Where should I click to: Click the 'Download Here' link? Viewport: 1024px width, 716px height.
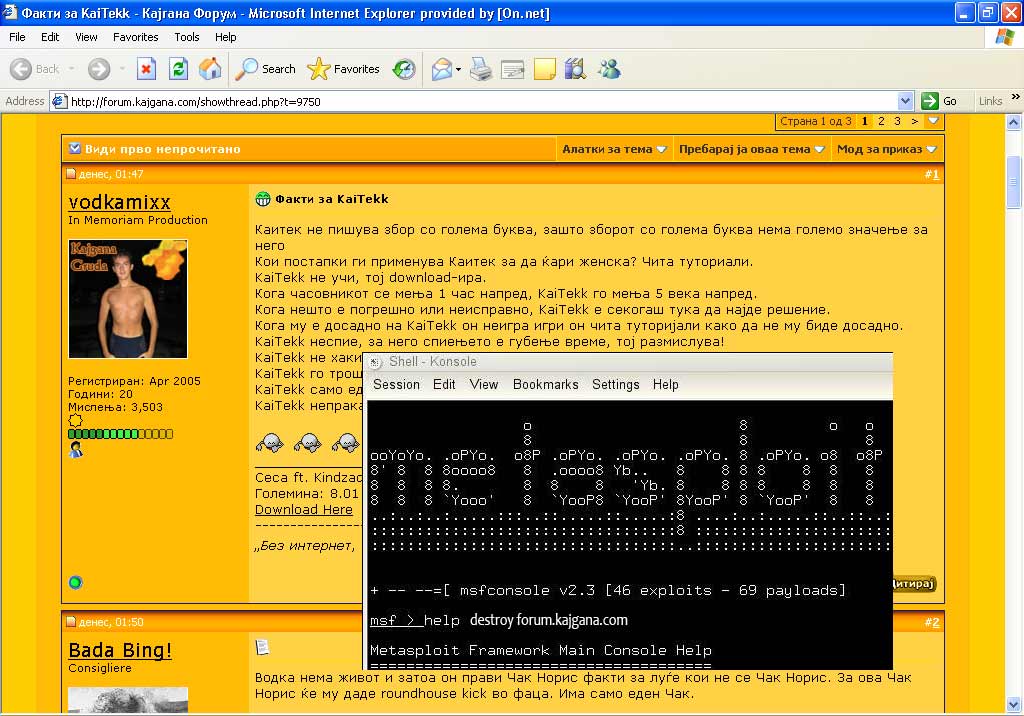click(303, 509)
